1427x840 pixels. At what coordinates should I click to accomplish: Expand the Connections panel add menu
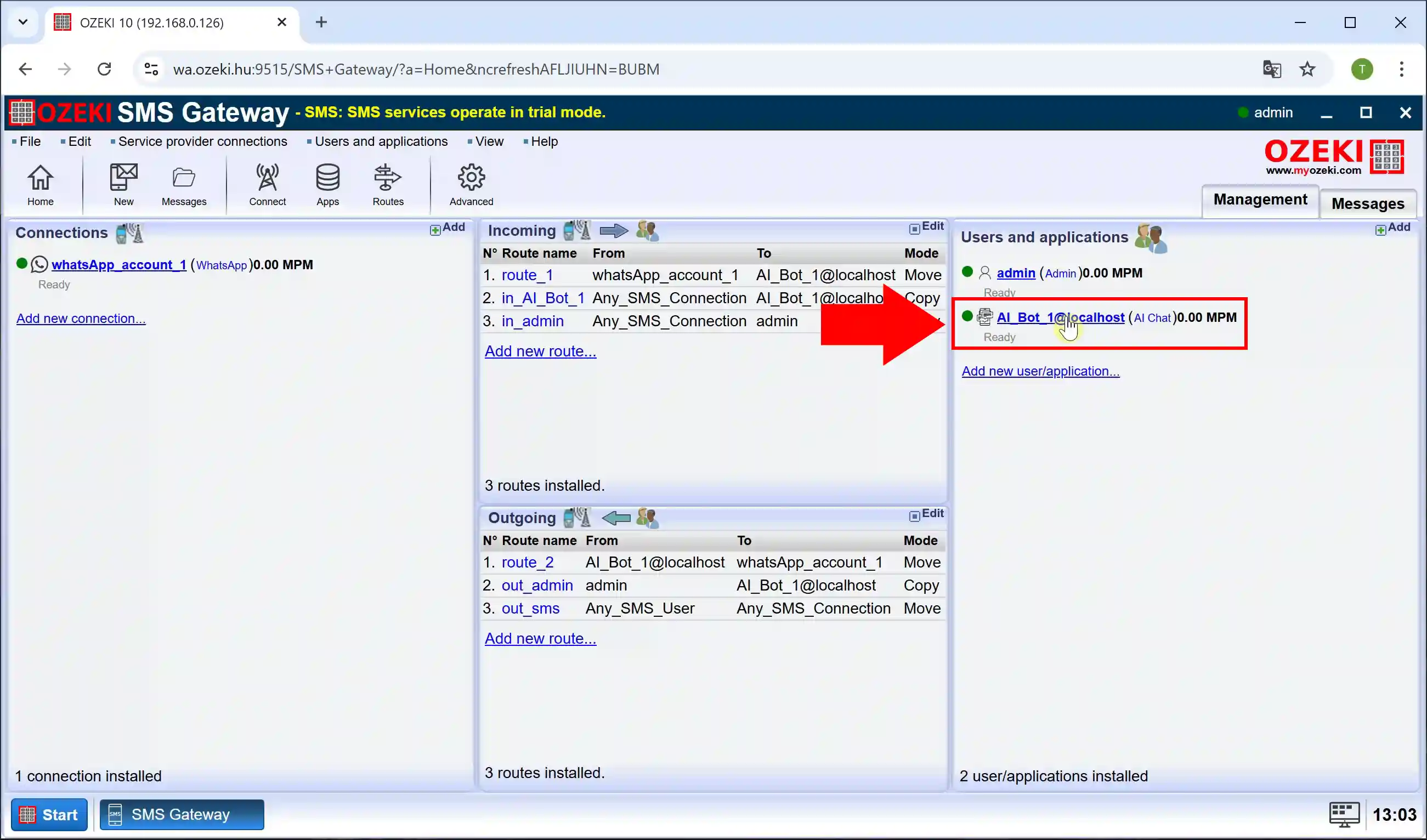point(448,228)
